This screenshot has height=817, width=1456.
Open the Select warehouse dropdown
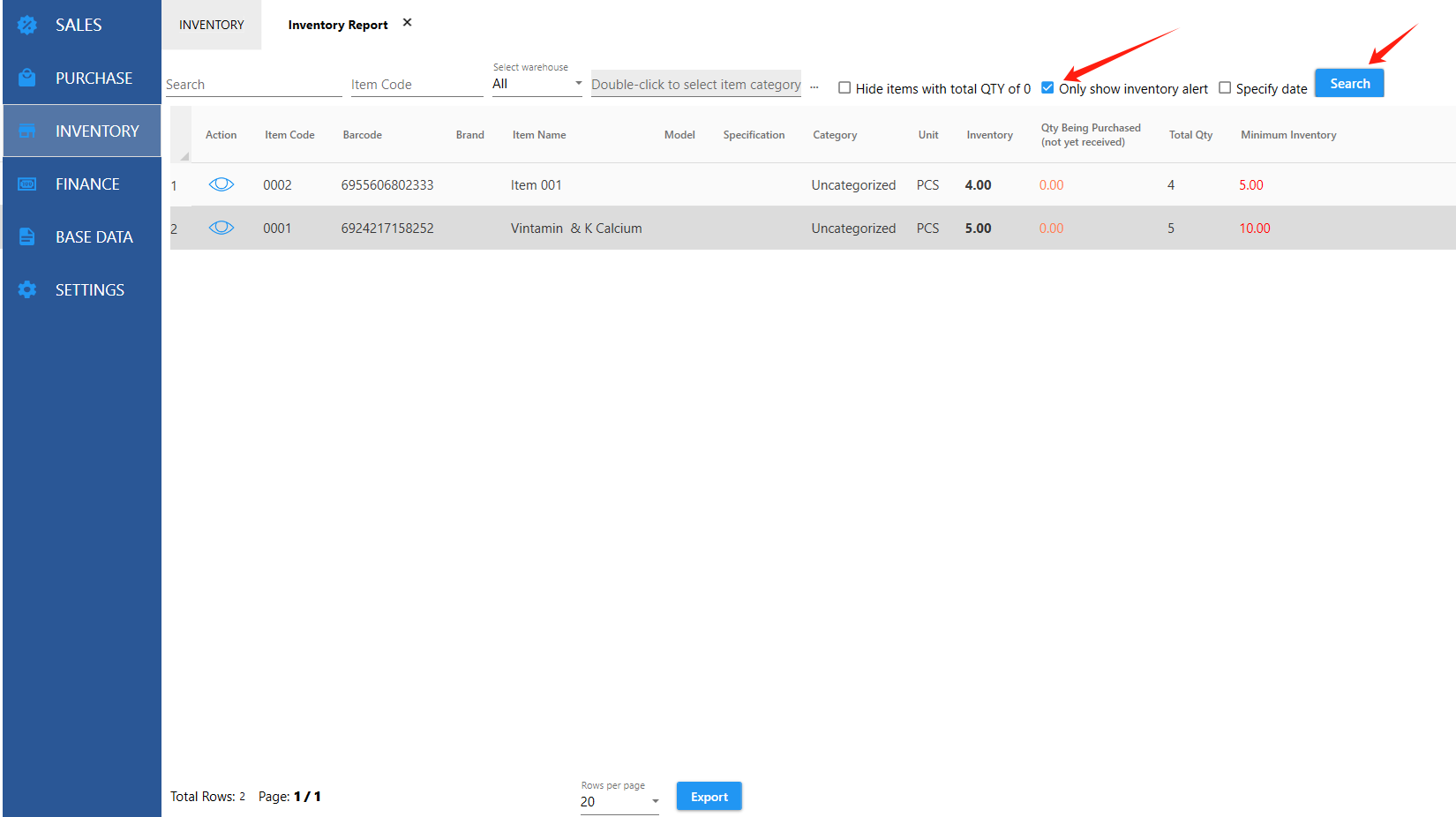(x=537, y=84)
